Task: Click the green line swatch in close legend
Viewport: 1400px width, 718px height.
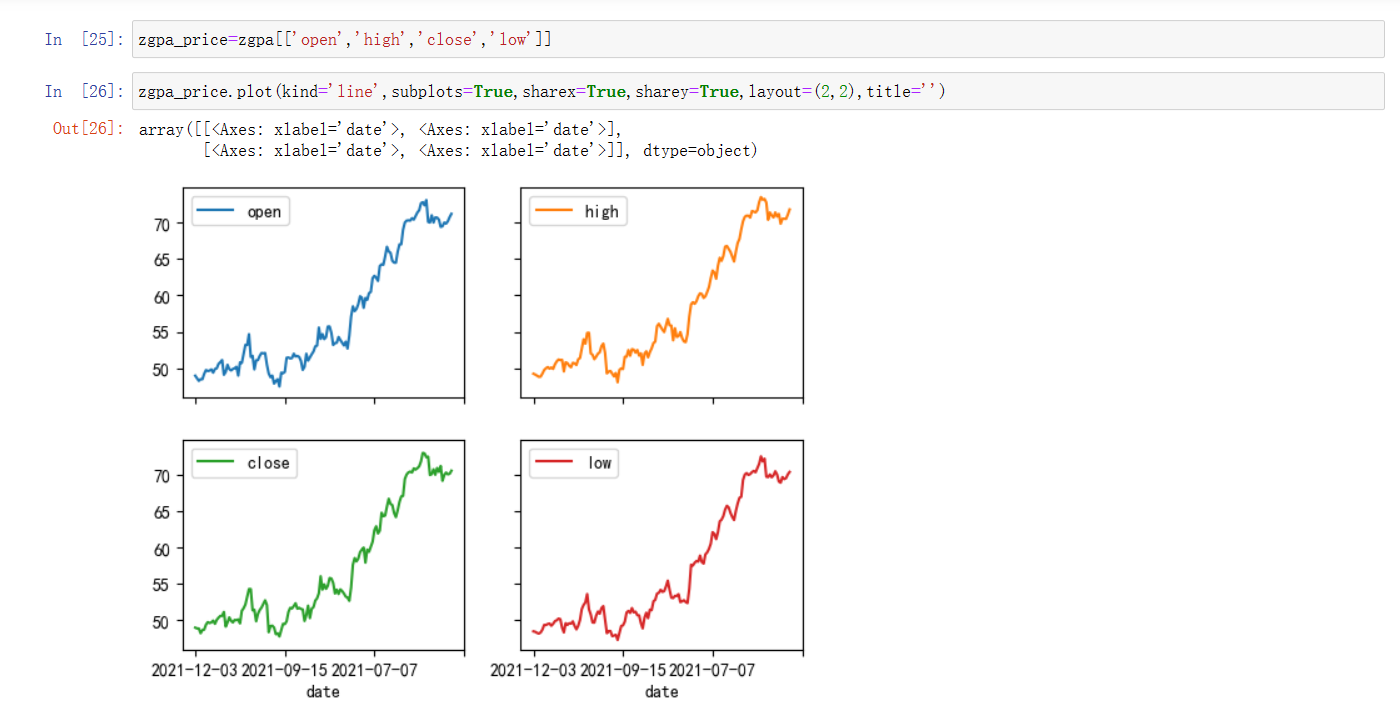Action: pos(215,462)
